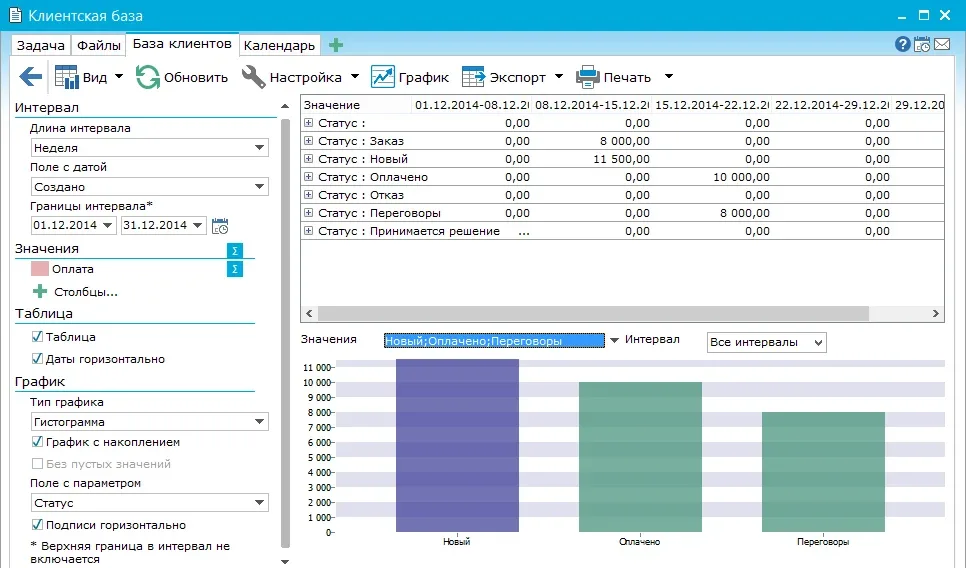The height and width of the screenshot is (568, 966).
Task: Expand Статус : Принимается решение row
Action: point(309,230)
